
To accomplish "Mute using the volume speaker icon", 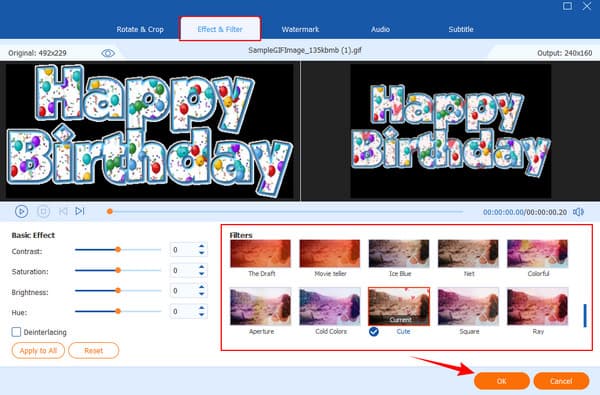I will coord(579,212).
